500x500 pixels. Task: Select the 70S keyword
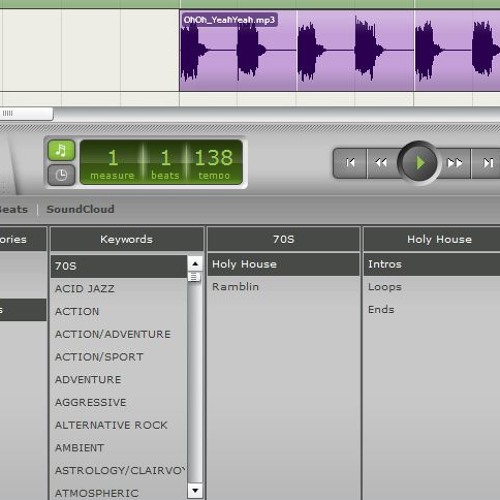click(119, 266)
